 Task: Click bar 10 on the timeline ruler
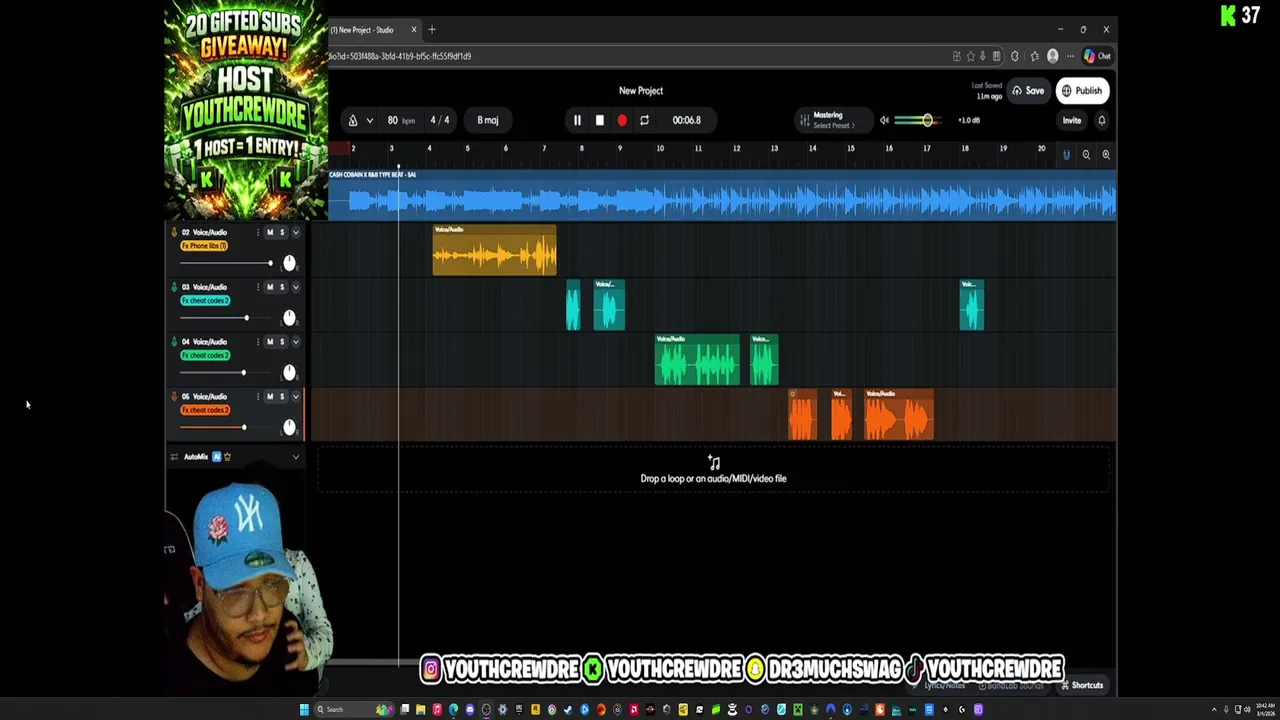[659, 149]
